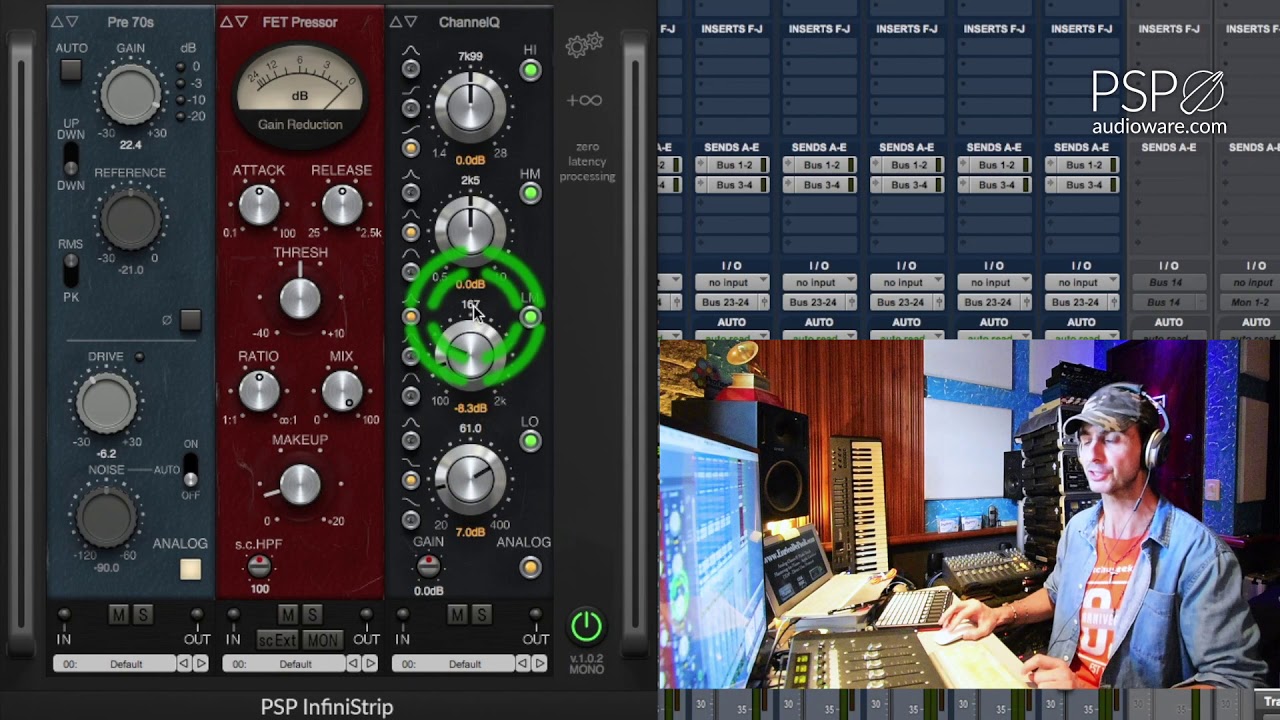Viewport: 1280px width, 720px height.
Task: Select the lit medium bell Q in HM band
Action: click(411, 232)
